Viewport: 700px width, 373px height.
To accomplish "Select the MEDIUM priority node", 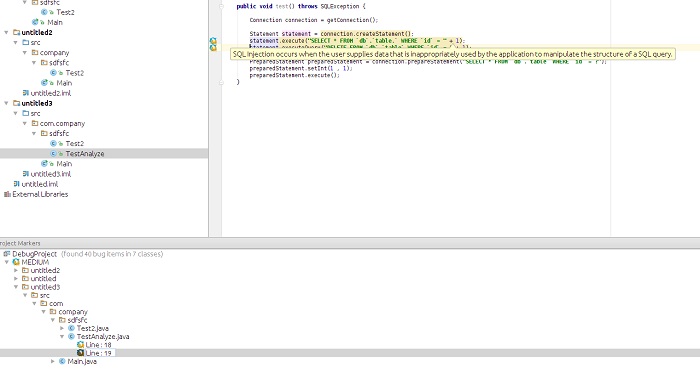I will pyautogui.click(x=35, y=262).
